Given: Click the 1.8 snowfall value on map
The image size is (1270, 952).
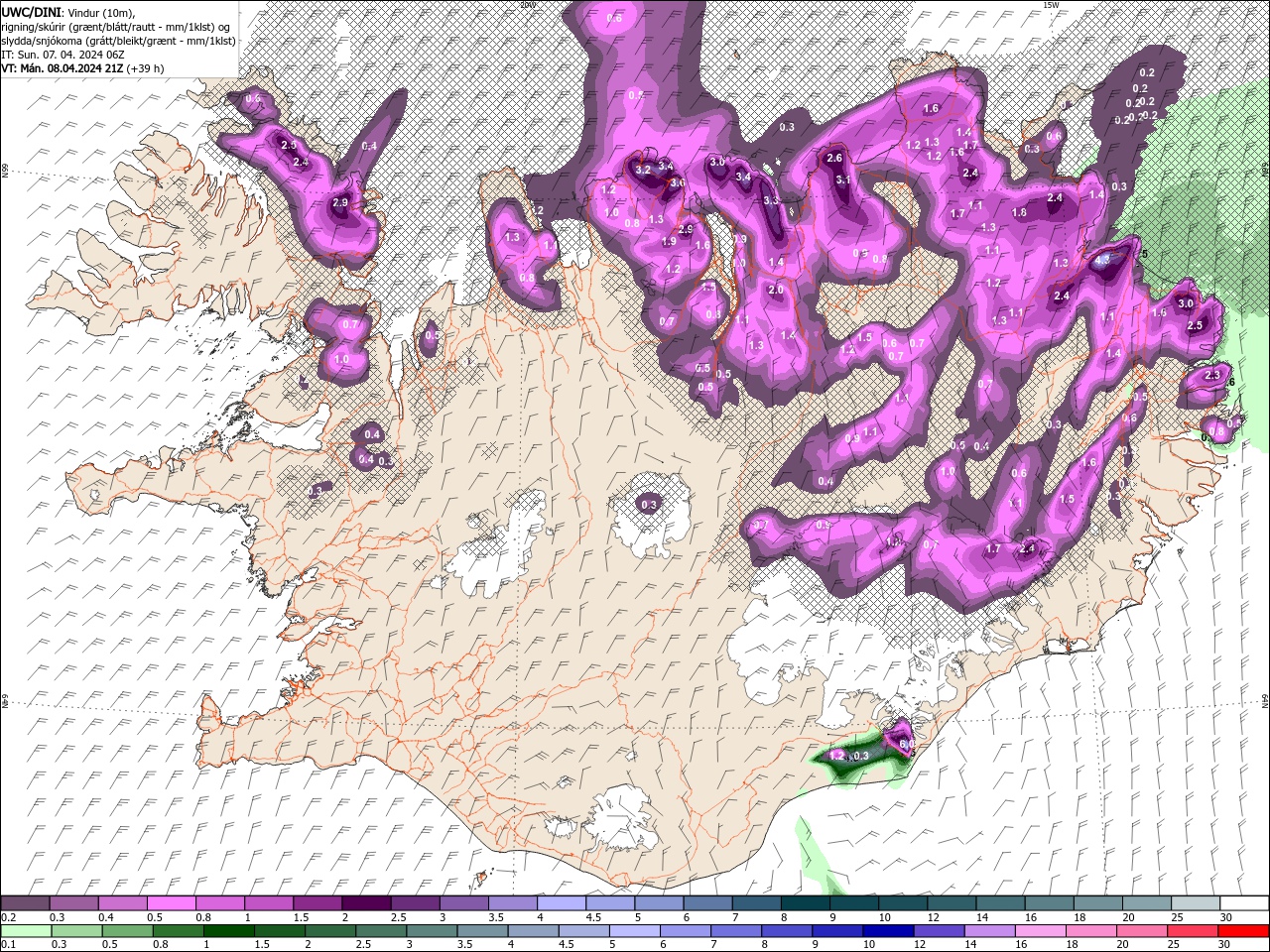Looking at the screenshot, I should 1019,212.
